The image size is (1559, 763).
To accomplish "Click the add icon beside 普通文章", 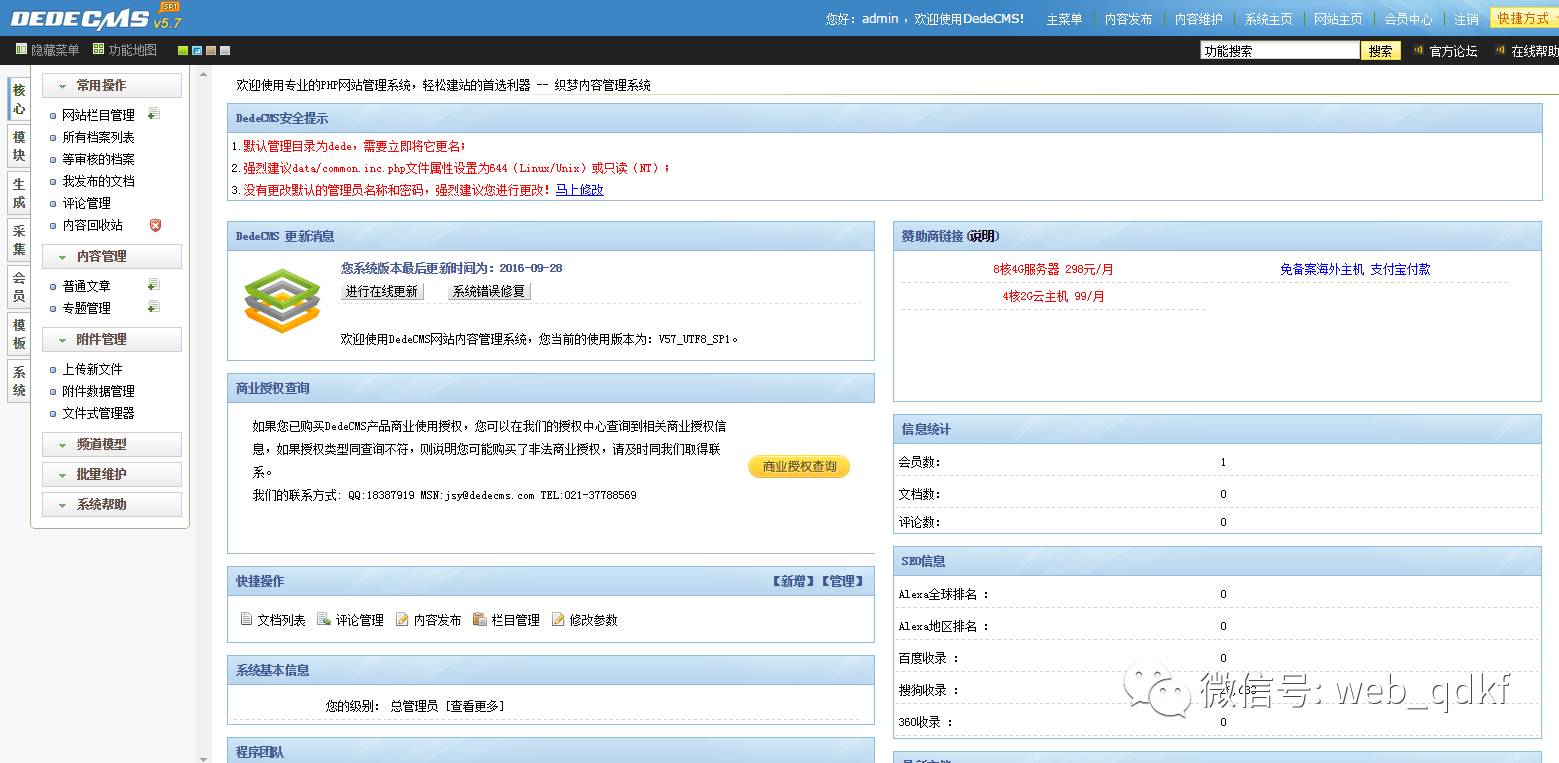I will click(x=153, y=285).
